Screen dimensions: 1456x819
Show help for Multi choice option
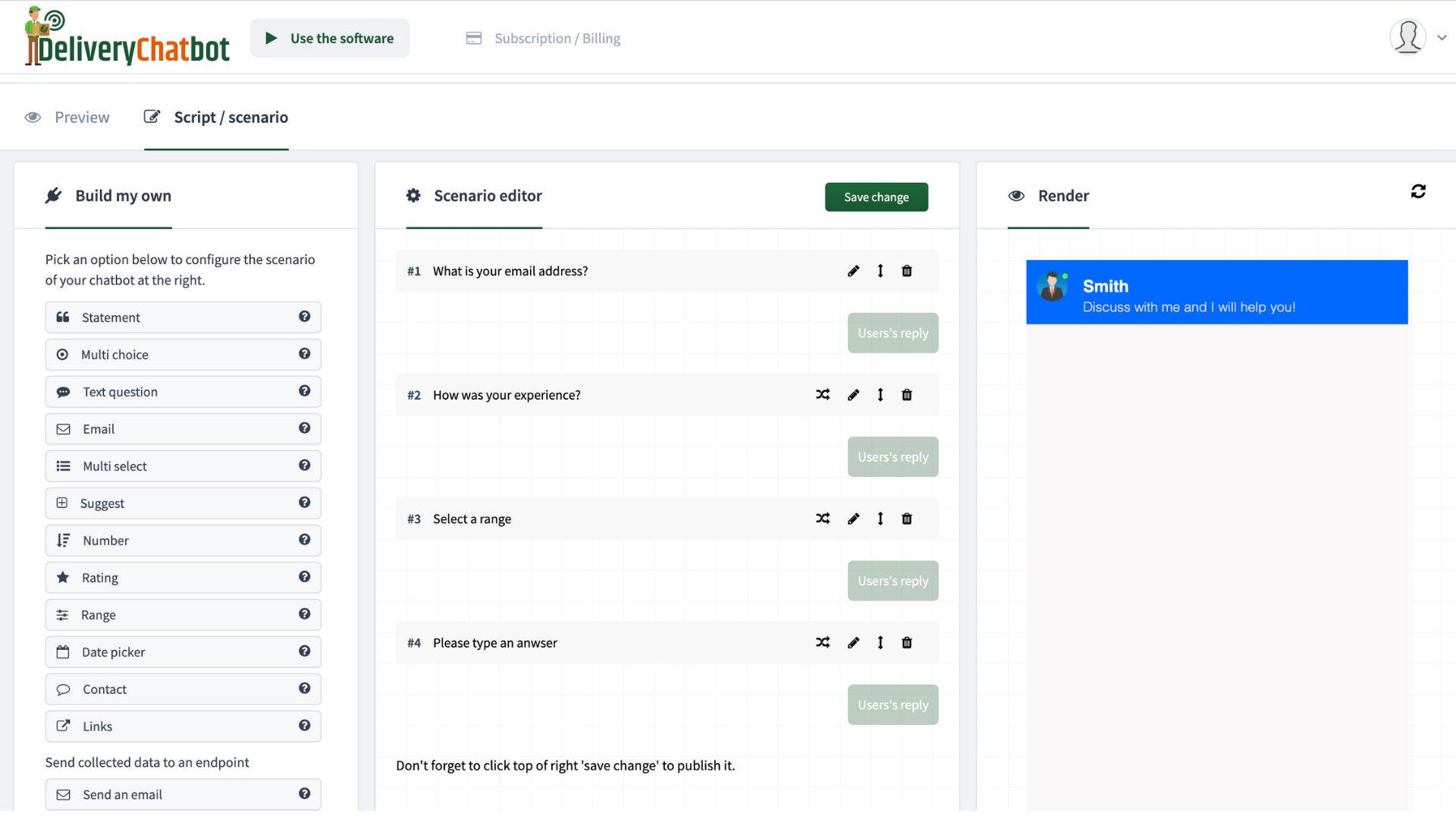304,353
